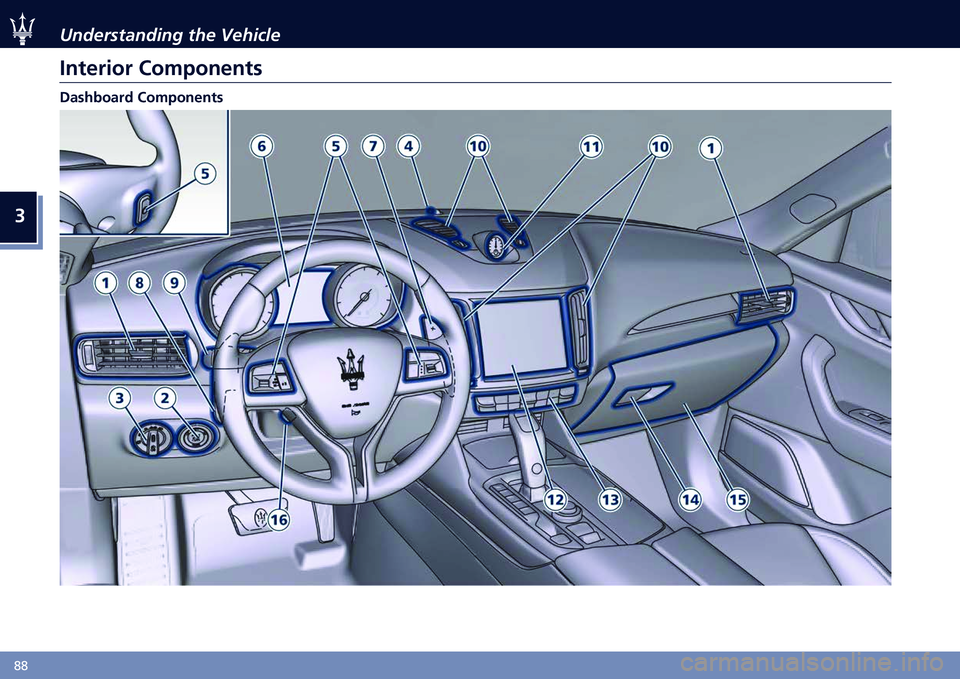Click the 'Dashboard Components' subheading

coord(141,97)
